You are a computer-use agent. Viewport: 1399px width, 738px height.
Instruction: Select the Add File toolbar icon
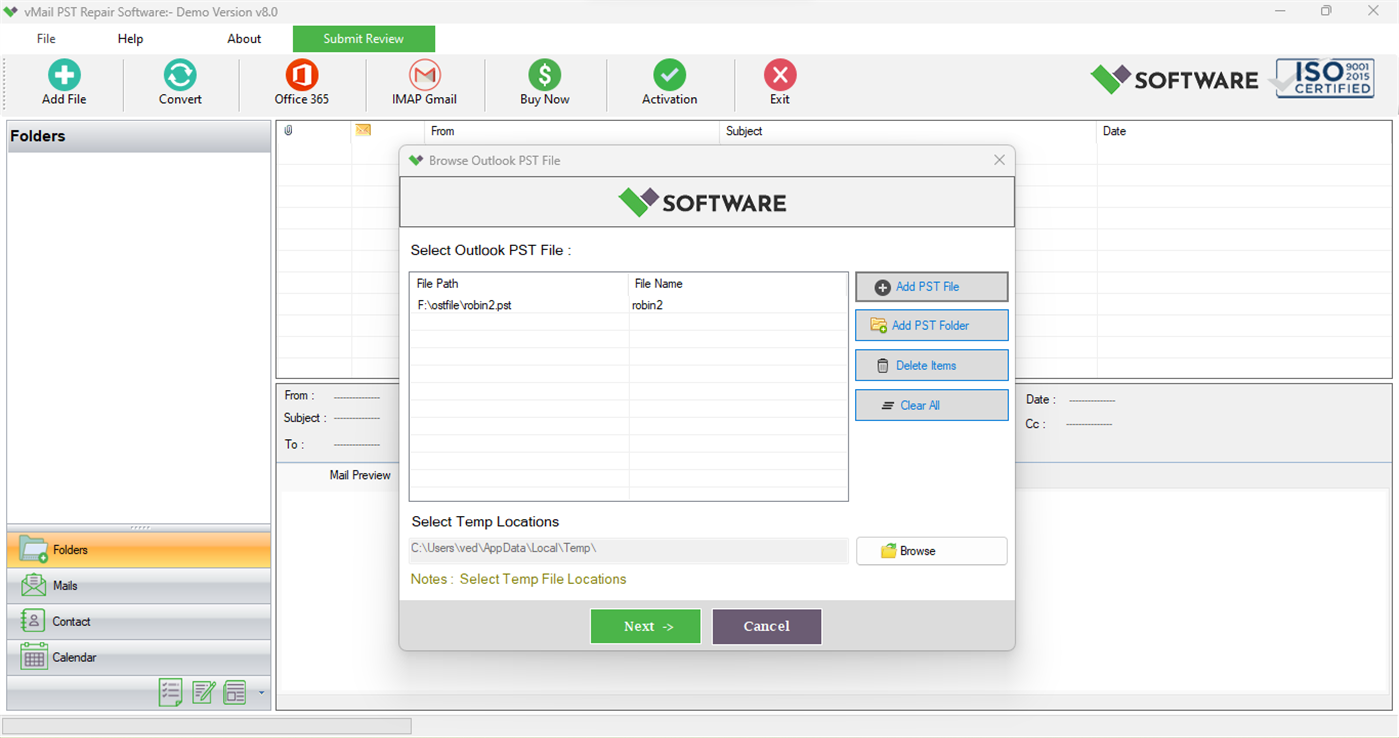click(64, 82)
